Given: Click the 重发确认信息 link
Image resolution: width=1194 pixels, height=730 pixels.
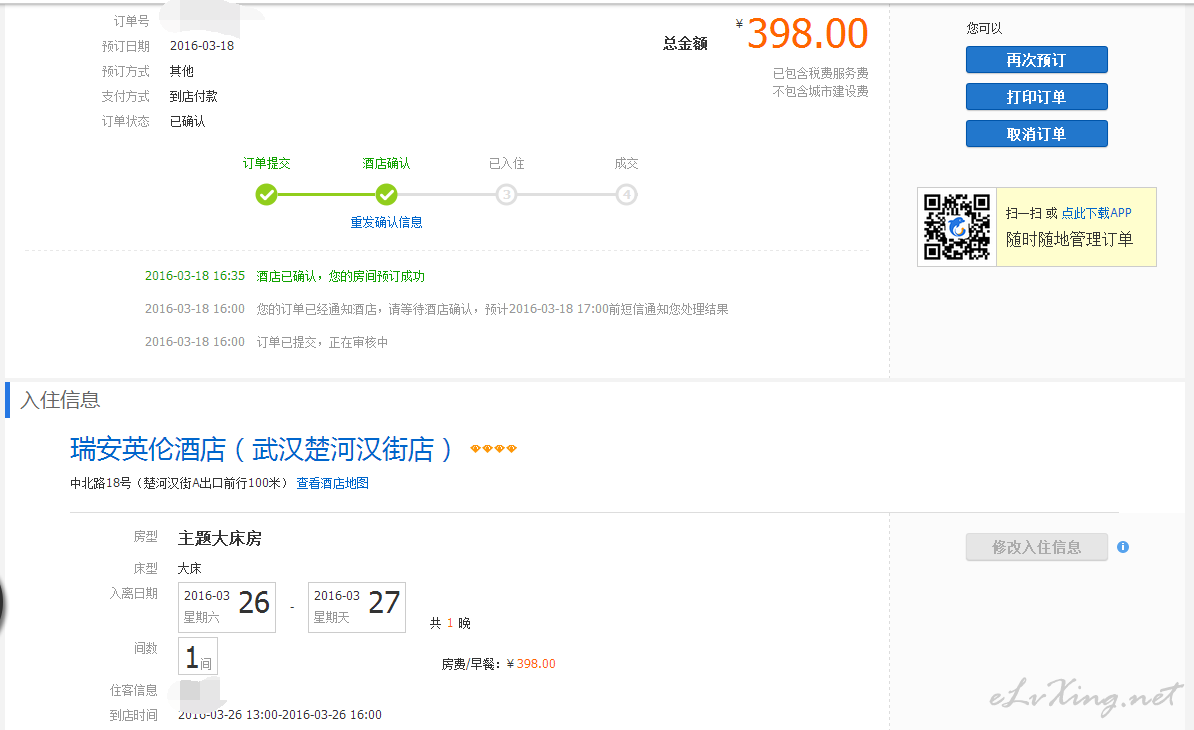Looking at the screenshot, I should click(x=386, y=222).
